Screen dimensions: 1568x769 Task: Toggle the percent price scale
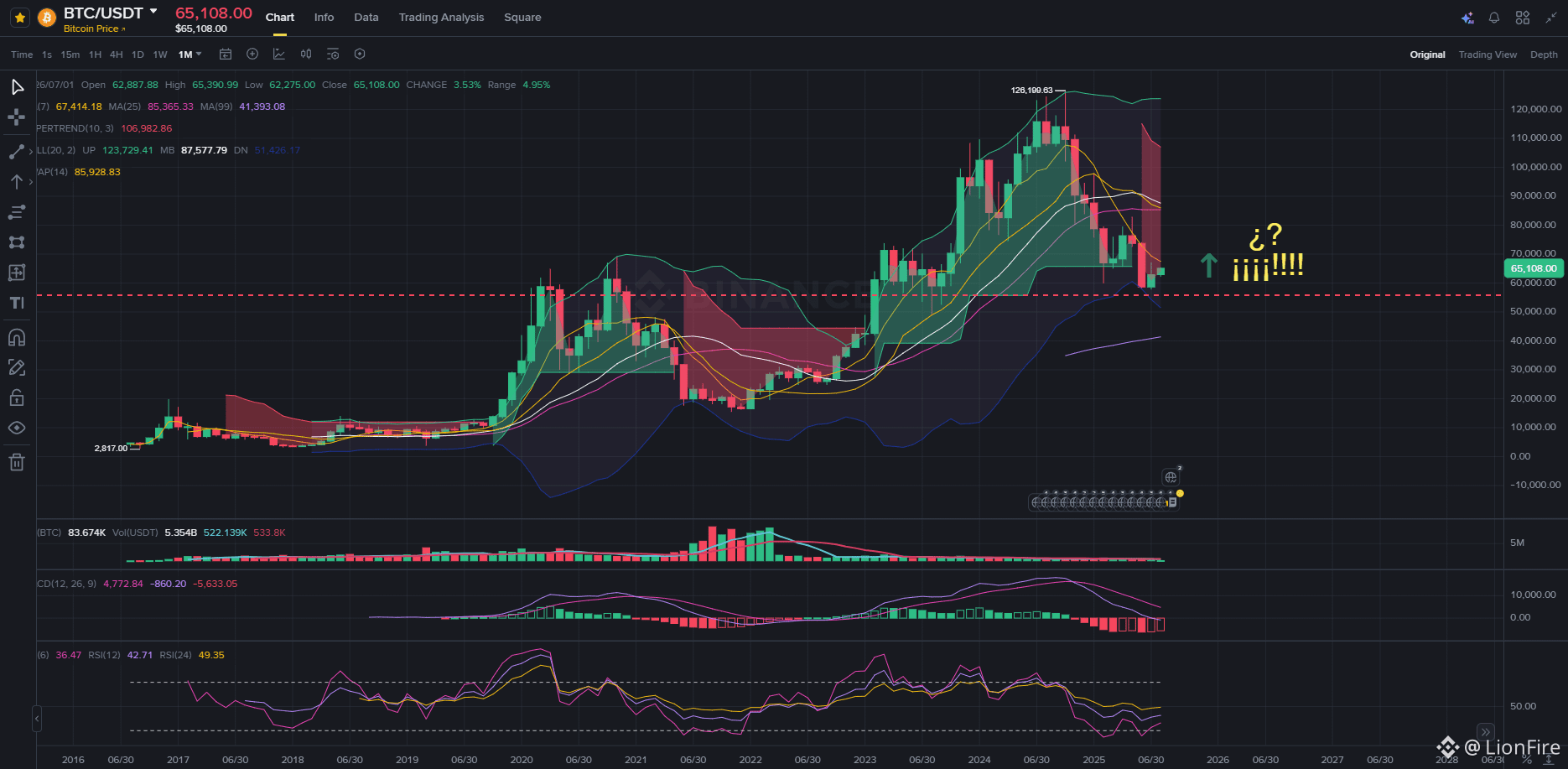click(x=1527, y=760)
